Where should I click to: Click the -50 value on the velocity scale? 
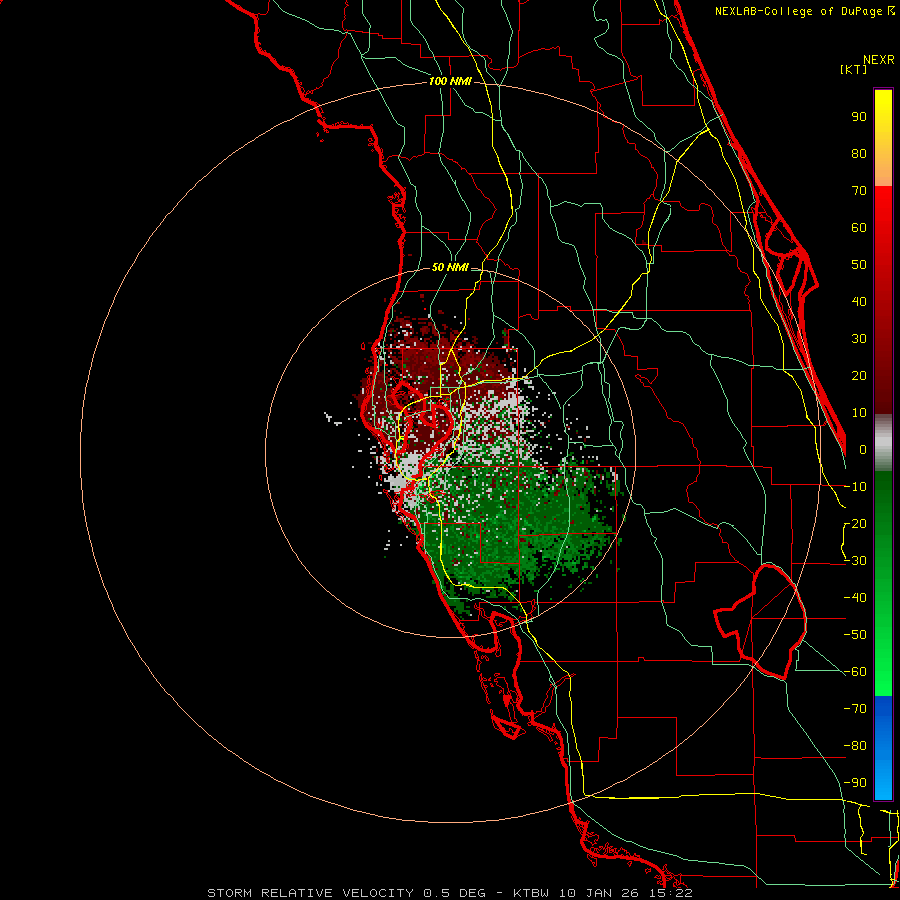click(855, 635)
